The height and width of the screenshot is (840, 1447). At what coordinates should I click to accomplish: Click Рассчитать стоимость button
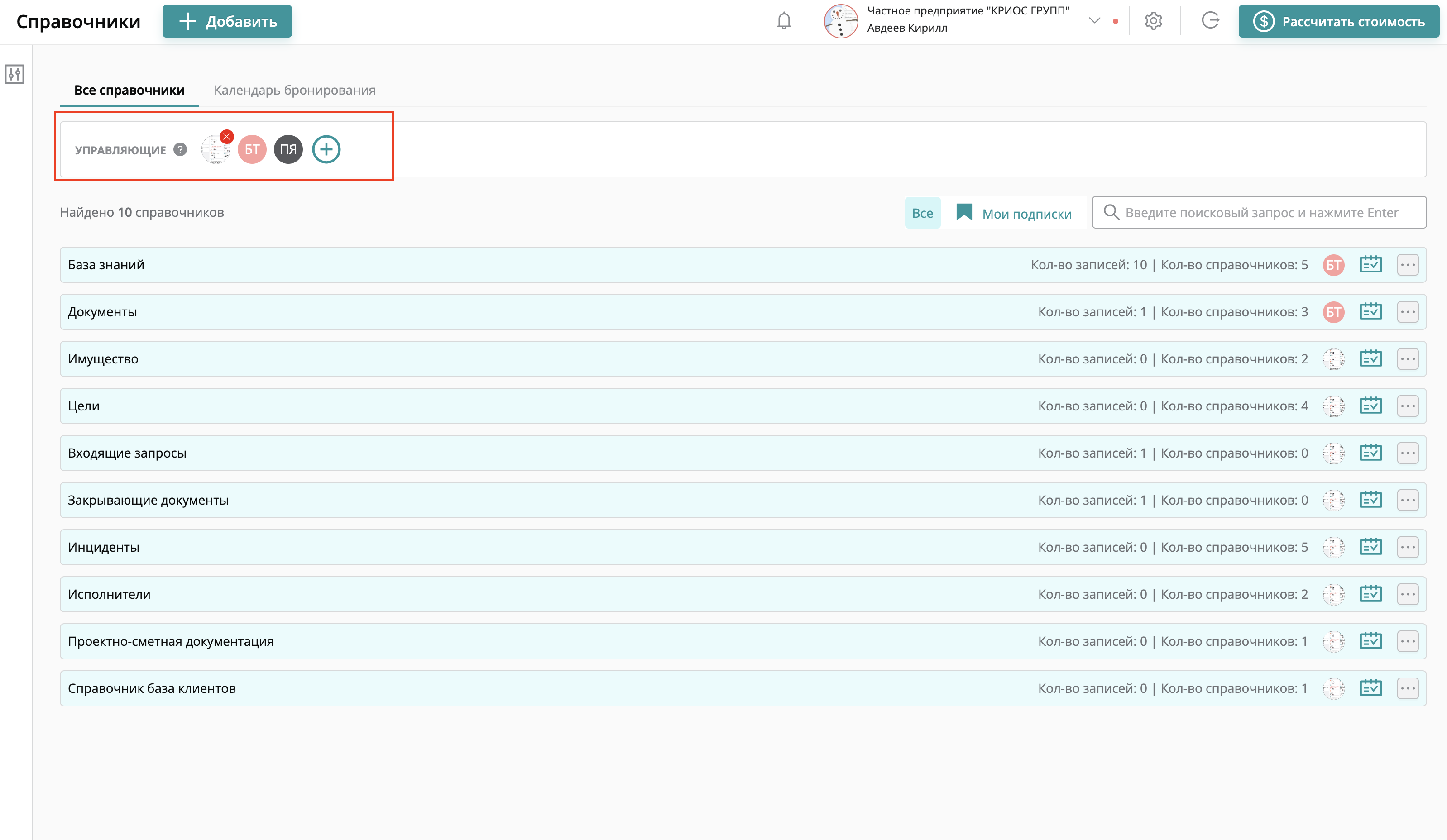tap(1340, 21)
